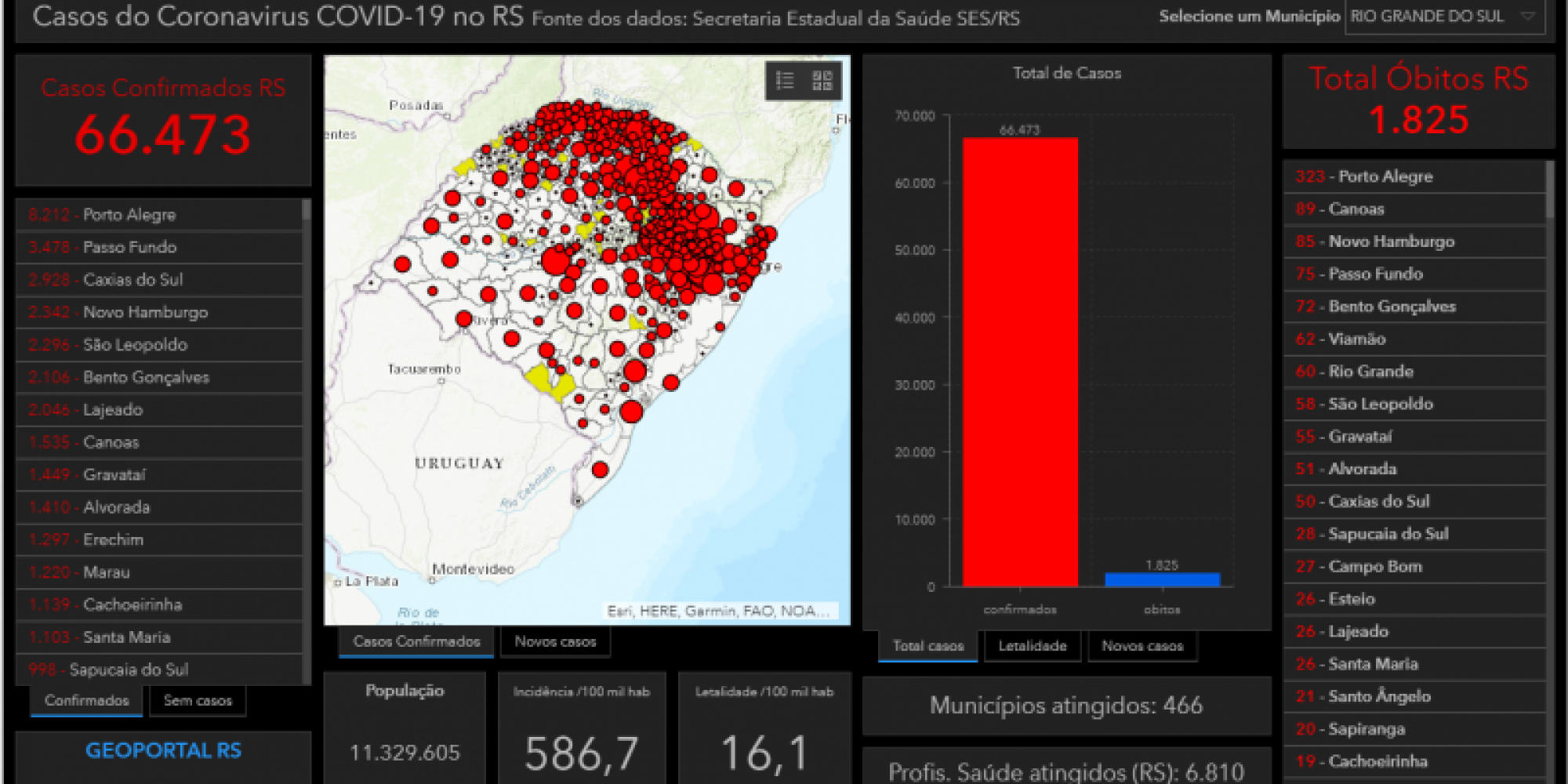Click the red confirmados bar in chart

coord(1020,361)
